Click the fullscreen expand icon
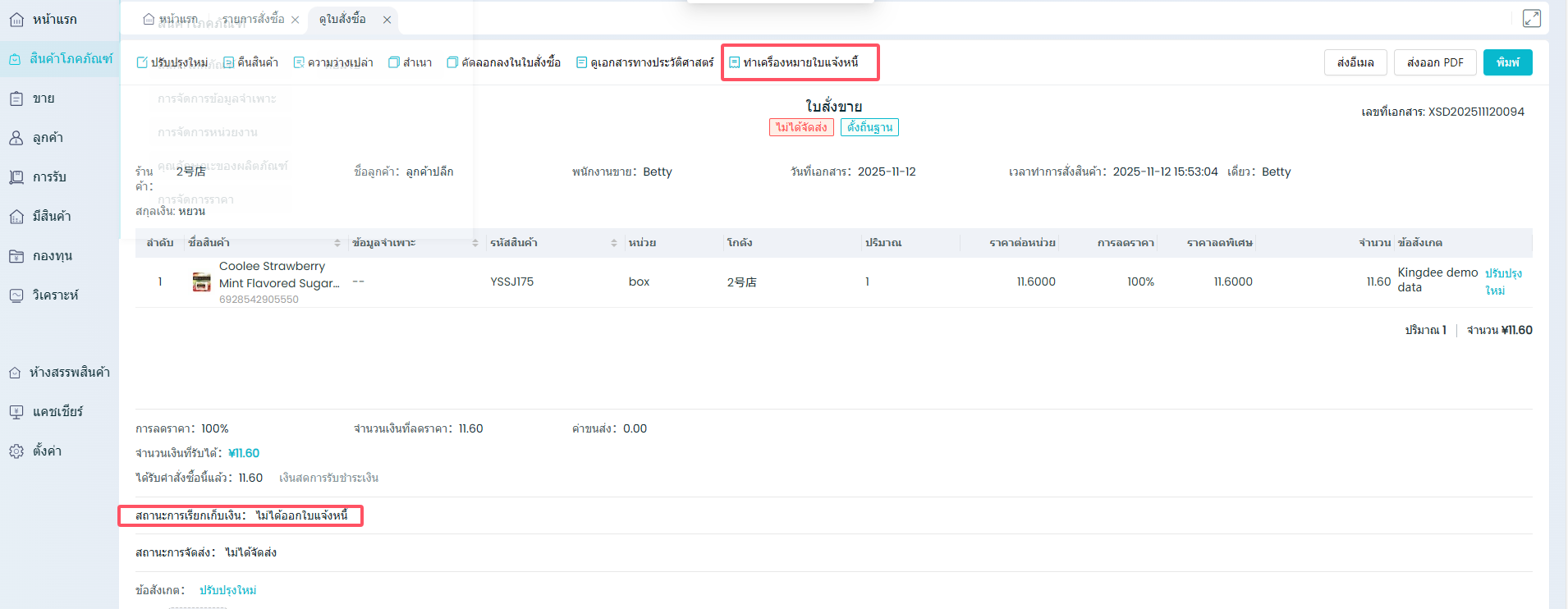The image size is (1568, 609). 1531,18
